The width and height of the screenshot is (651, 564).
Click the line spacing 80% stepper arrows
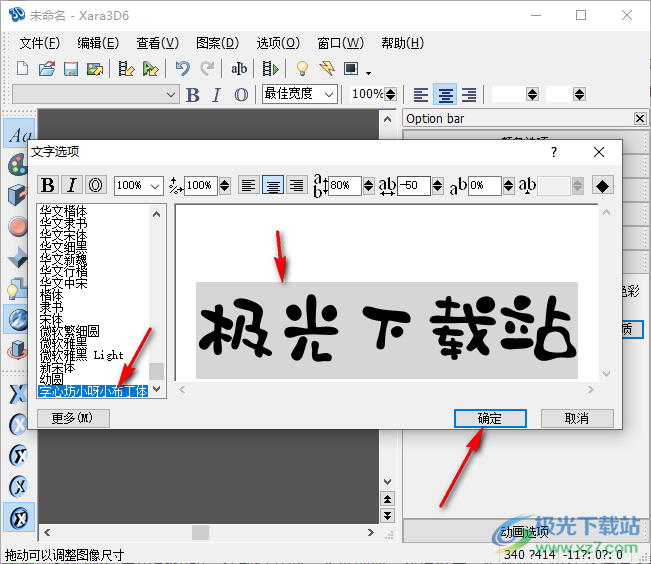tap(368, 185)
